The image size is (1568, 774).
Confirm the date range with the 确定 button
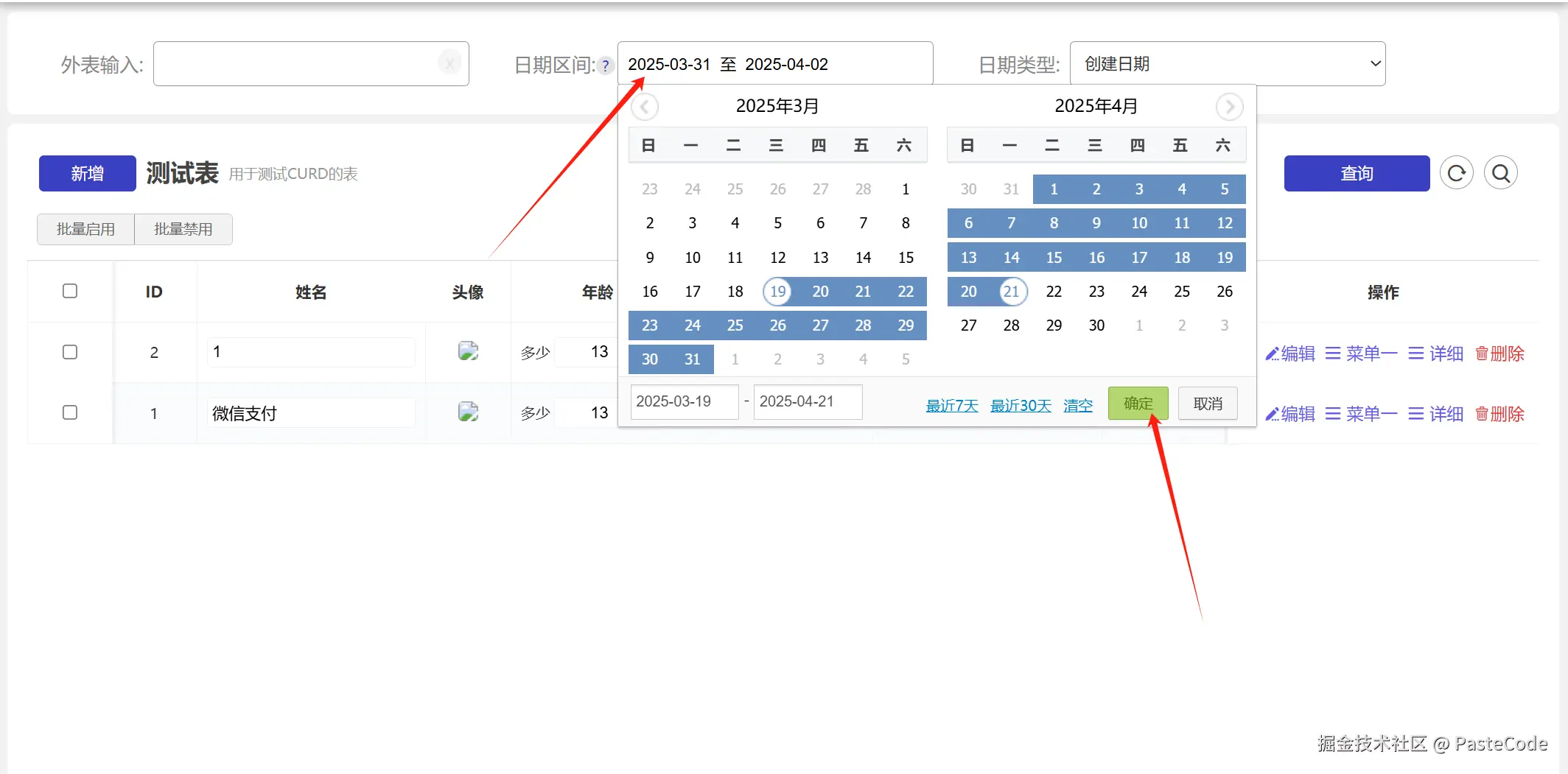pos(1137,403)
